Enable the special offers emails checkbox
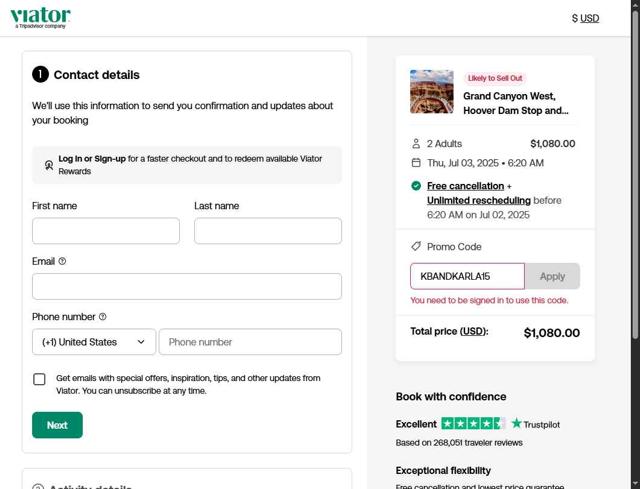The image size is (640, 489). (40, 379)
